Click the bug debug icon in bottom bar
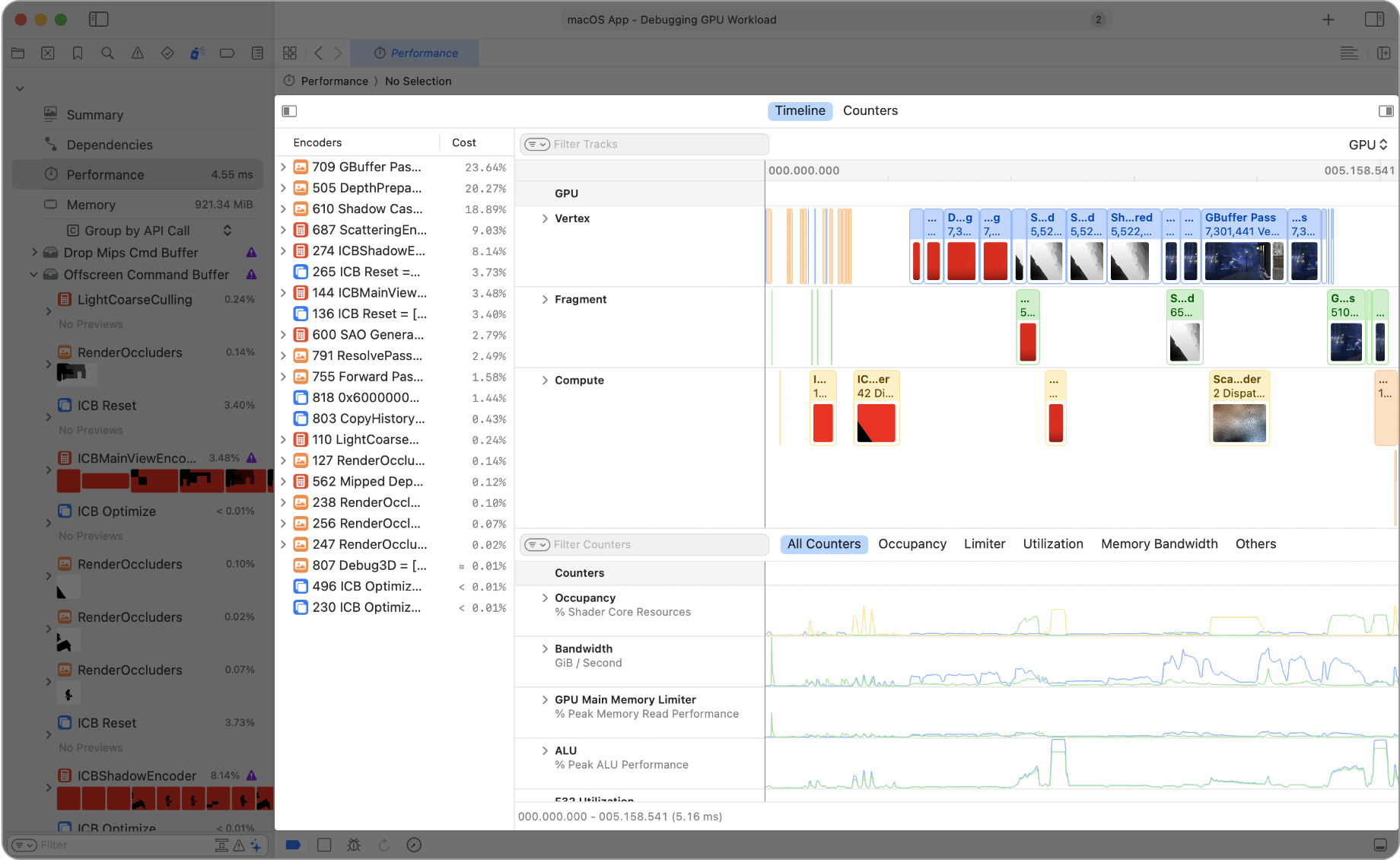The image size is (1400, 860). (x=354, y=845)
